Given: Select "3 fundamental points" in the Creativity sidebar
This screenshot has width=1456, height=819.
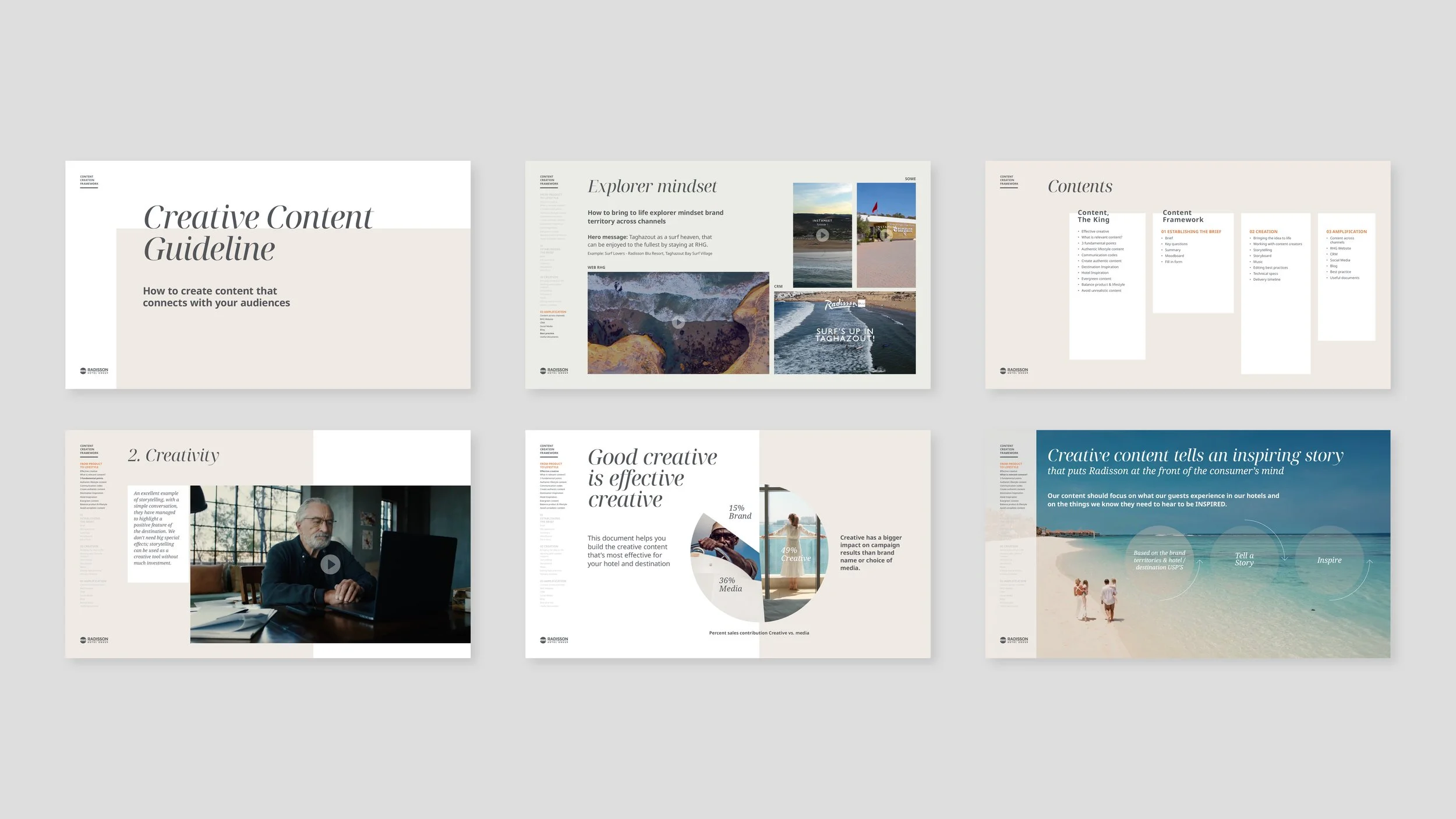Looking at the screenshot, I should [92, 478].
